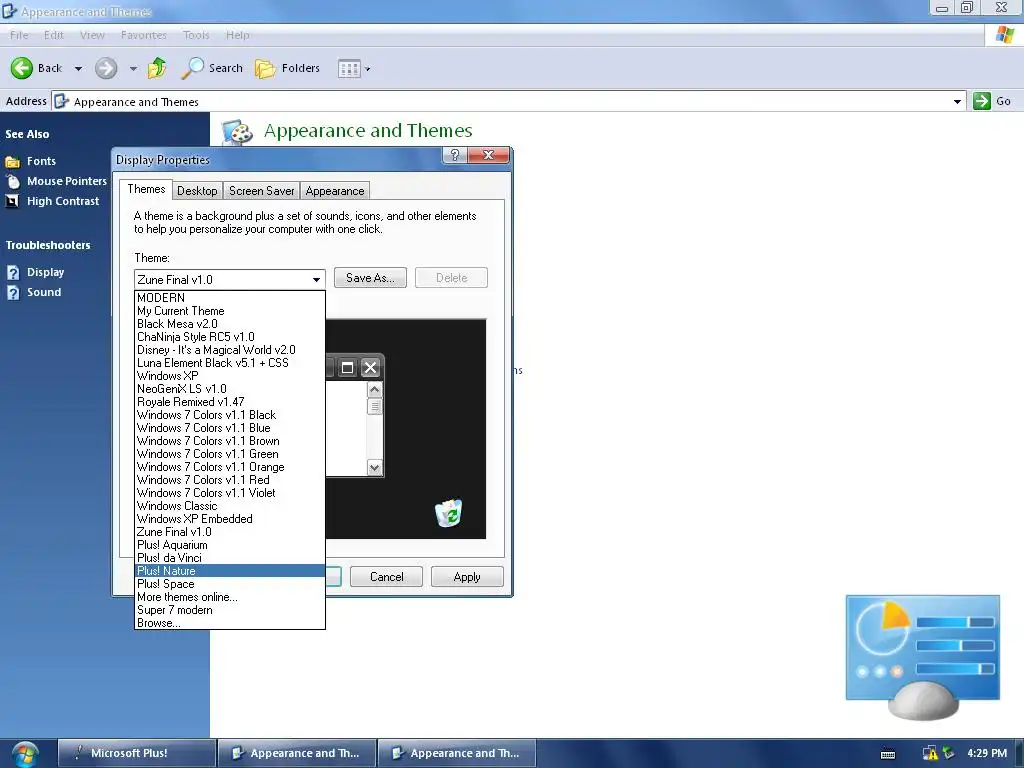Screen dimensions: 1024x768
Task: Select Plus! da Vinci theme
Action: tap(229, 558)
